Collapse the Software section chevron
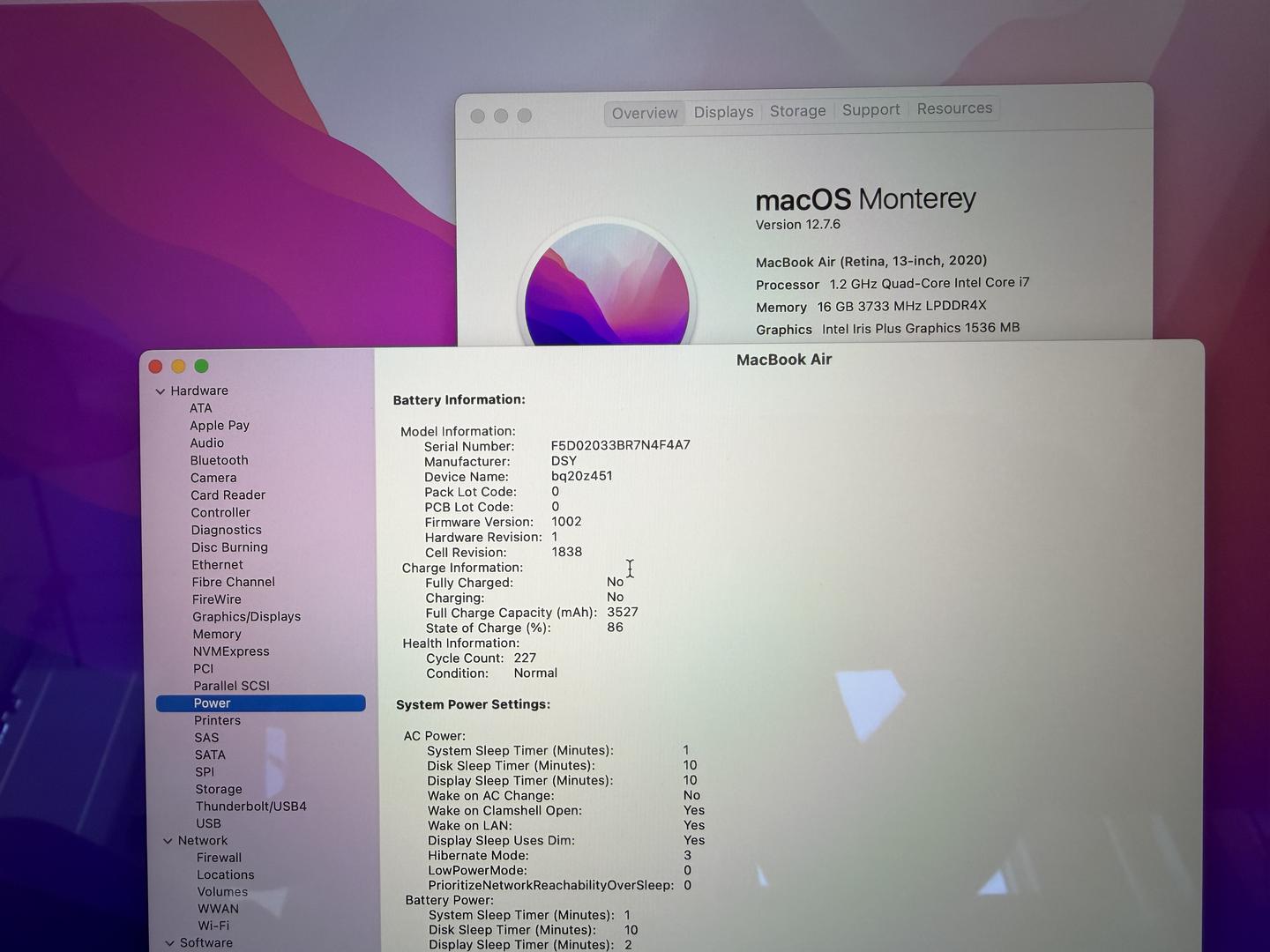Screen dimensions: 1270x952 point(169,943)
